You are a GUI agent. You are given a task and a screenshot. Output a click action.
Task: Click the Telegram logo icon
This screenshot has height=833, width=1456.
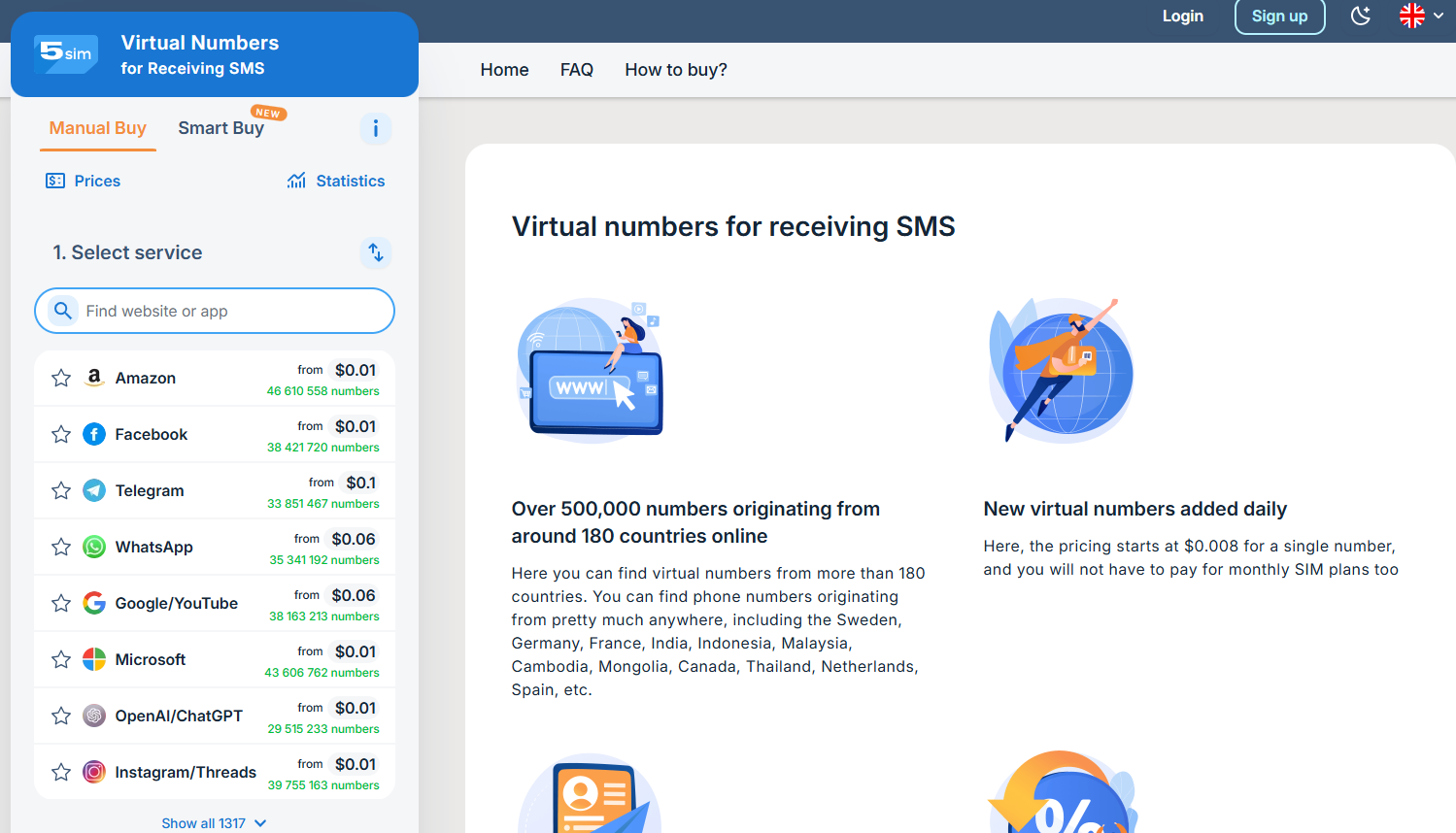[94, 490]
